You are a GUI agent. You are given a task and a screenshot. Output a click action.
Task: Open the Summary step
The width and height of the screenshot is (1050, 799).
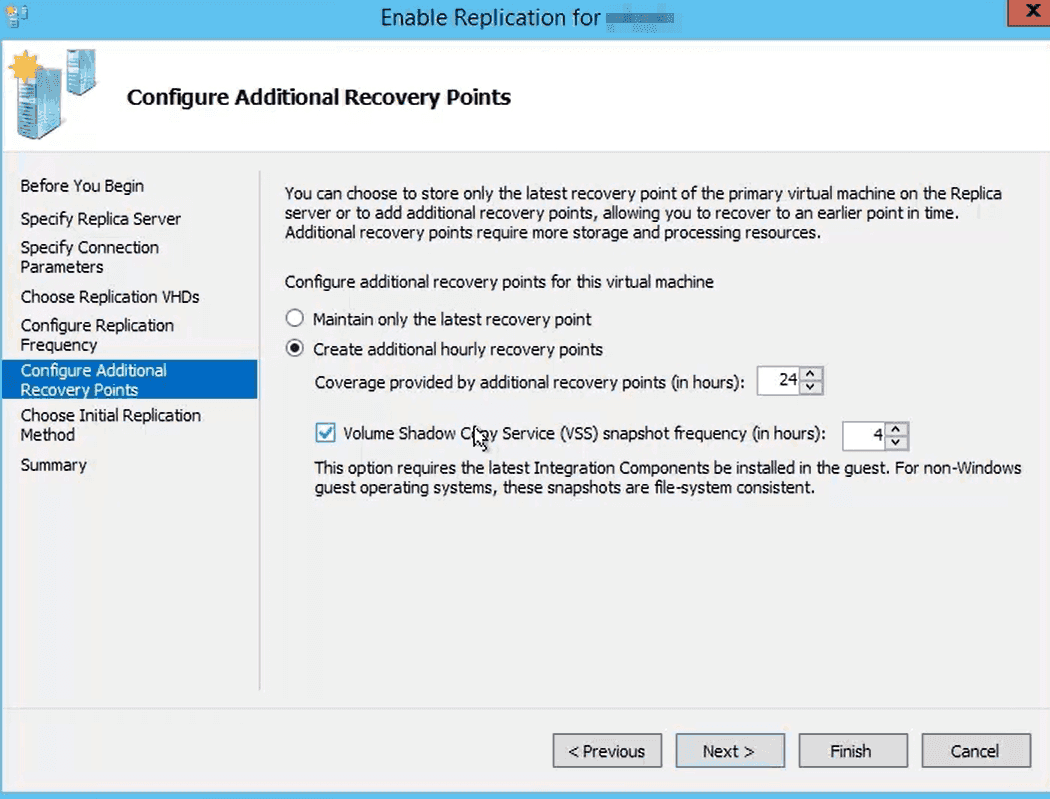53,465
